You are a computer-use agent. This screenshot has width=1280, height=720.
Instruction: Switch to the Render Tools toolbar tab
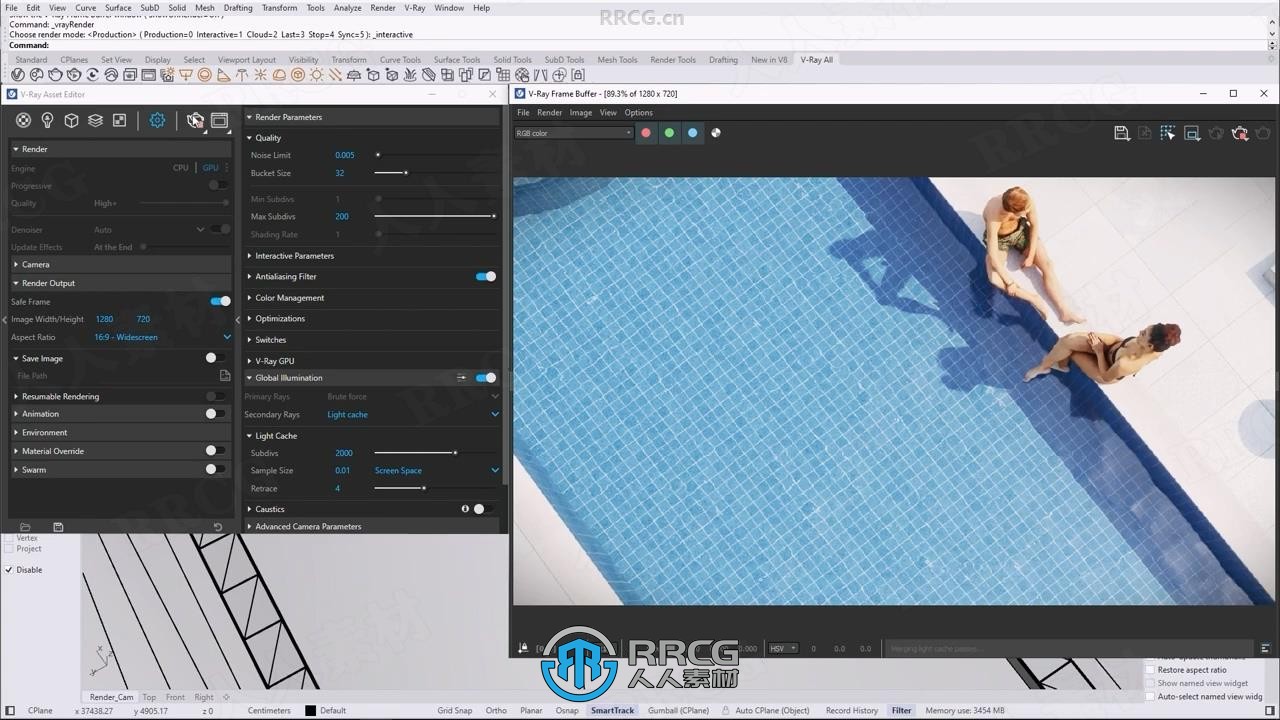click(673, 60)
